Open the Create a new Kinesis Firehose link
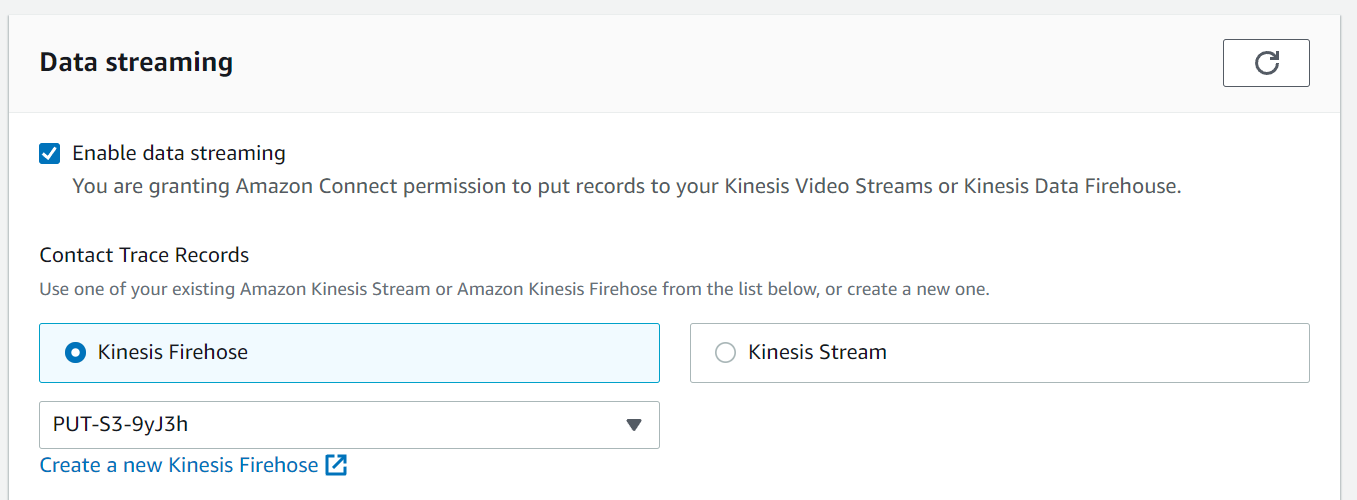This screenshot has width=1357, height=500. [x=179, y=465]
